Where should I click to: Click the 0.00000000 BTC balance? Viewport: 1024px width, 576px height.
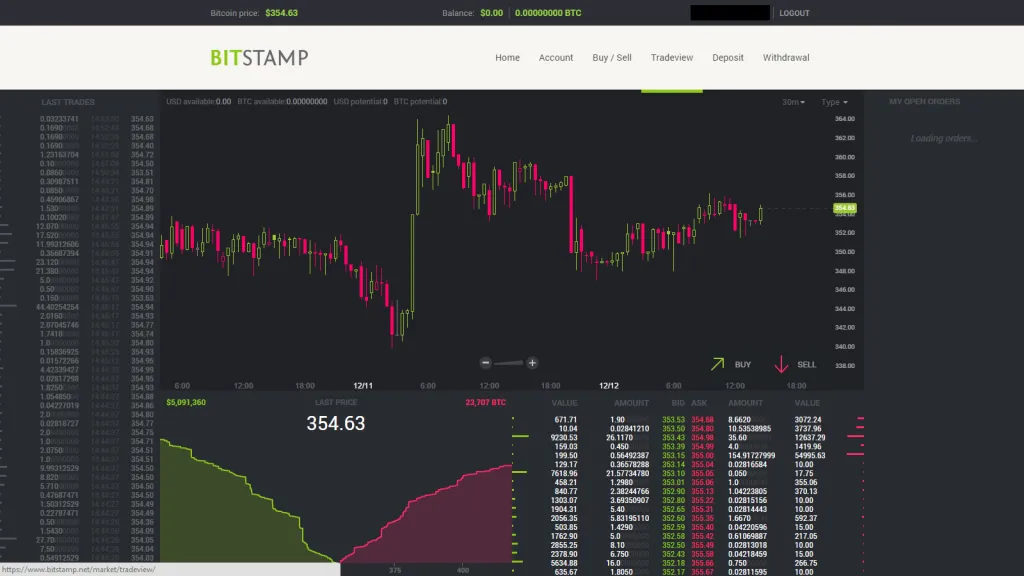(x=548, y=13)
